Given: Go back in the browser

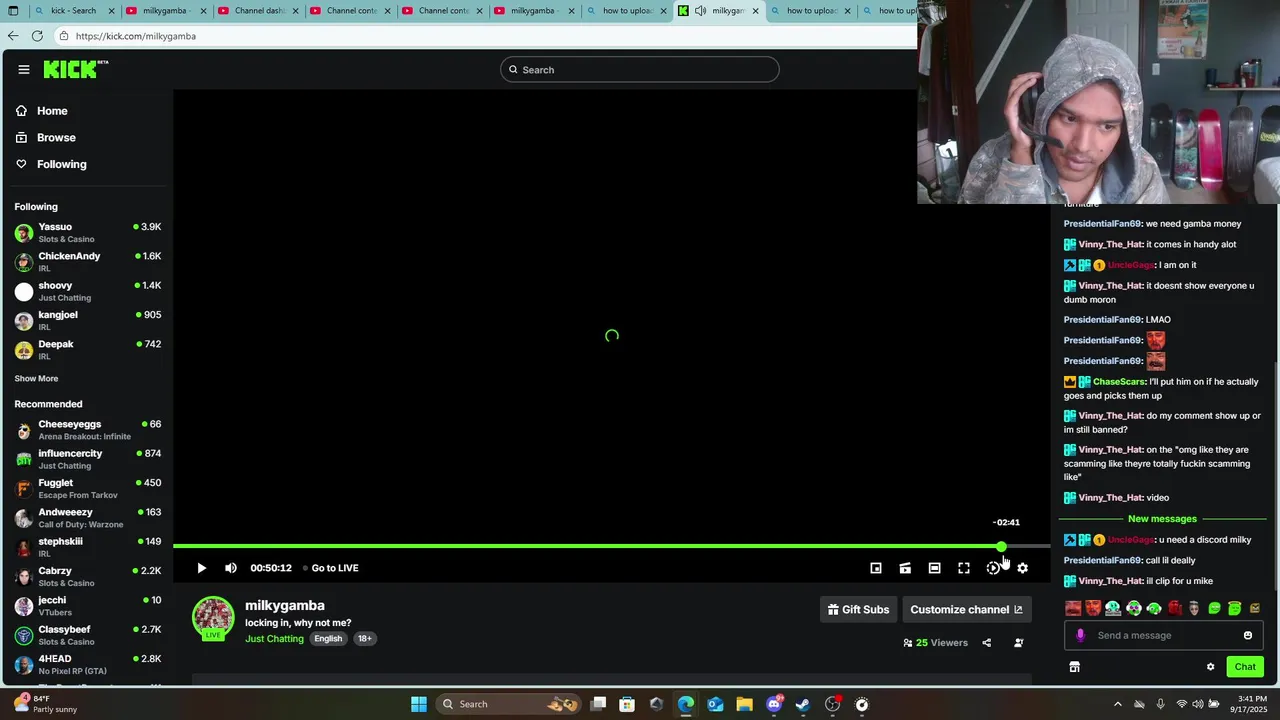Looking at the screenshot, I should [x=12, y=35].
